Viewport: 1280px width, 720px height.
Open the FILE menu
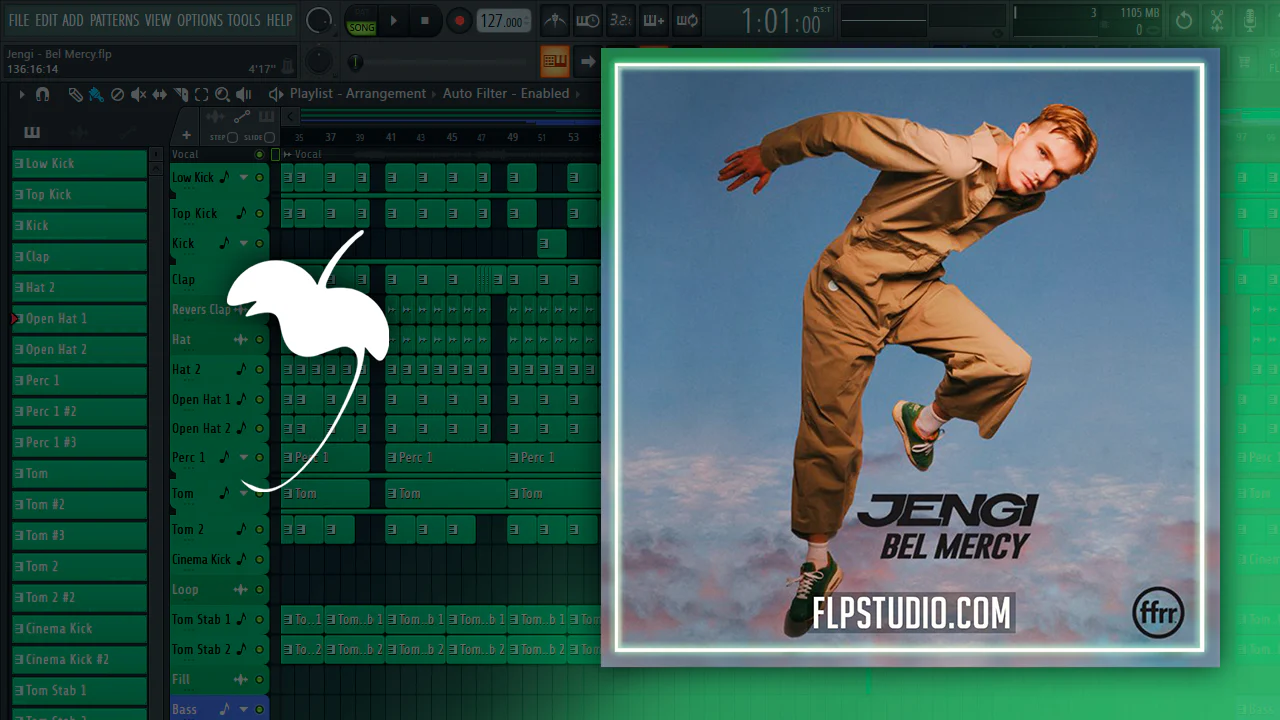point(19,20)
